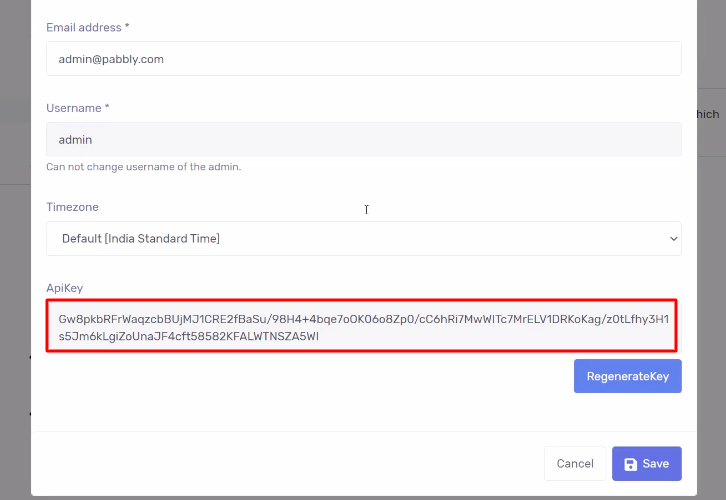Click the ApiKey label
726x500 pixels.
[x=64, y=288]
